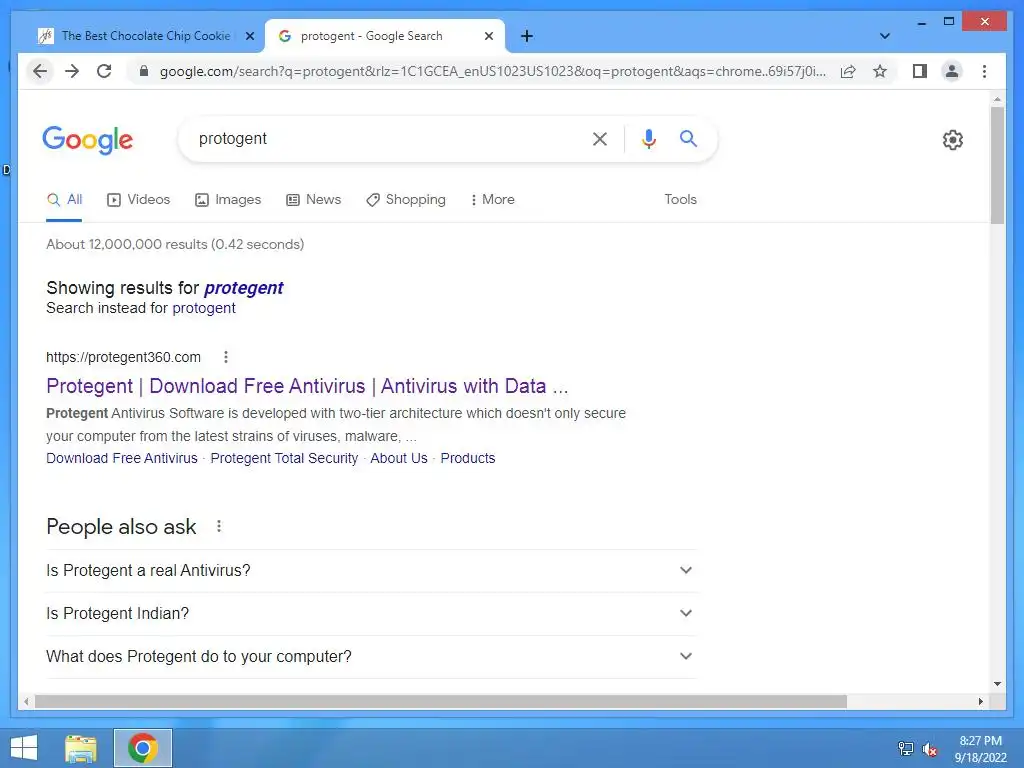Click the muted volume tray icon
Image resolution: width=1024 pixels, height=768 pixels.
pos(929,749)
